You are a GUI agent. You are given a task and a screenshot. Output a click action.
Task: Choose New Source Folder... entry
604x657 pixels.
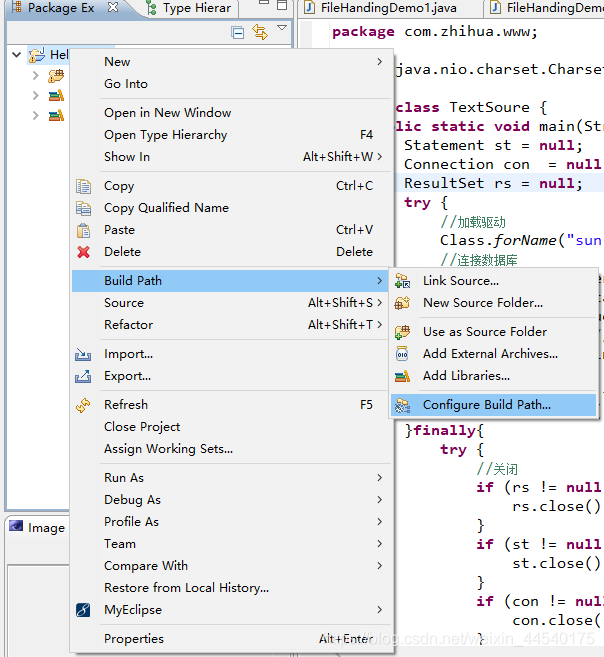click(x=493, y=303)
